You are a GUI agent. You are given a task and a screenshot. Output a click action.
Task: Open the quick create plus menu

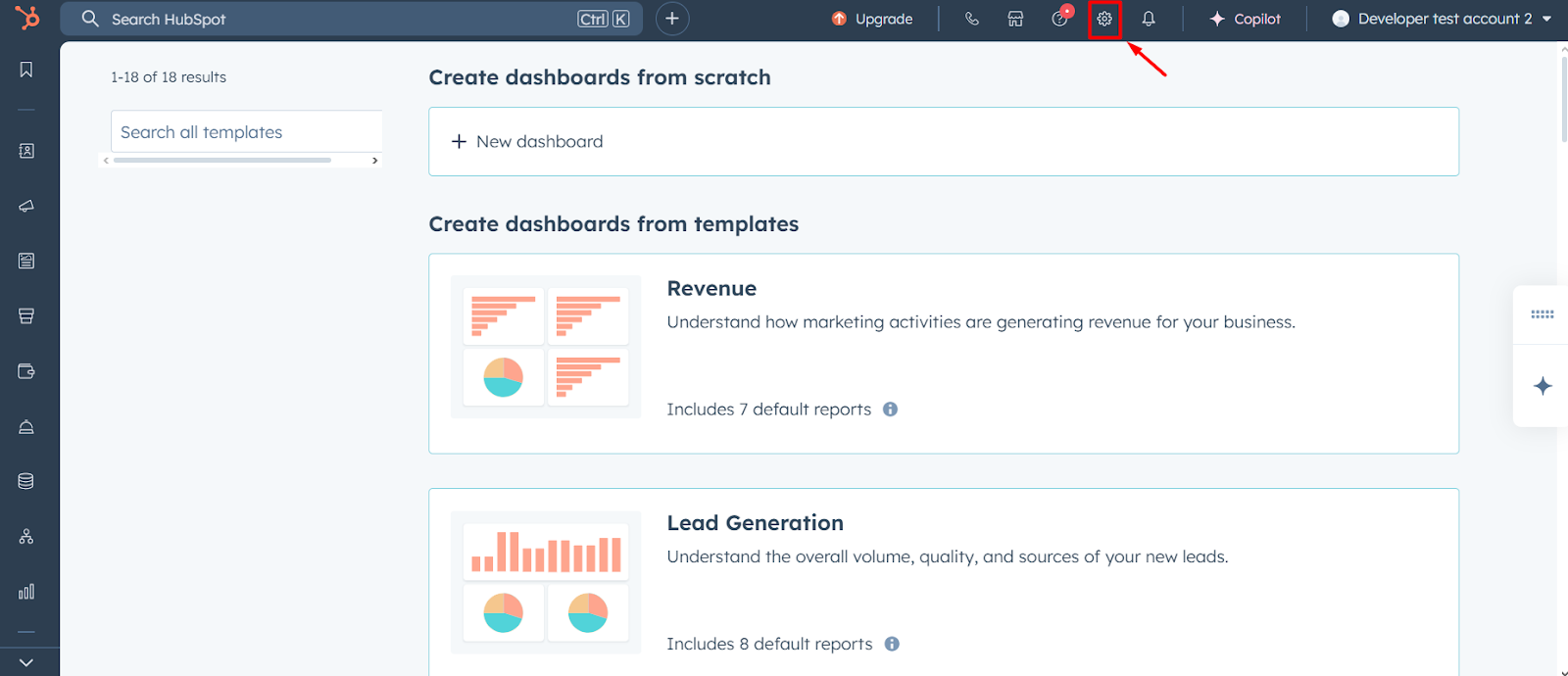[x=672, y=19]
